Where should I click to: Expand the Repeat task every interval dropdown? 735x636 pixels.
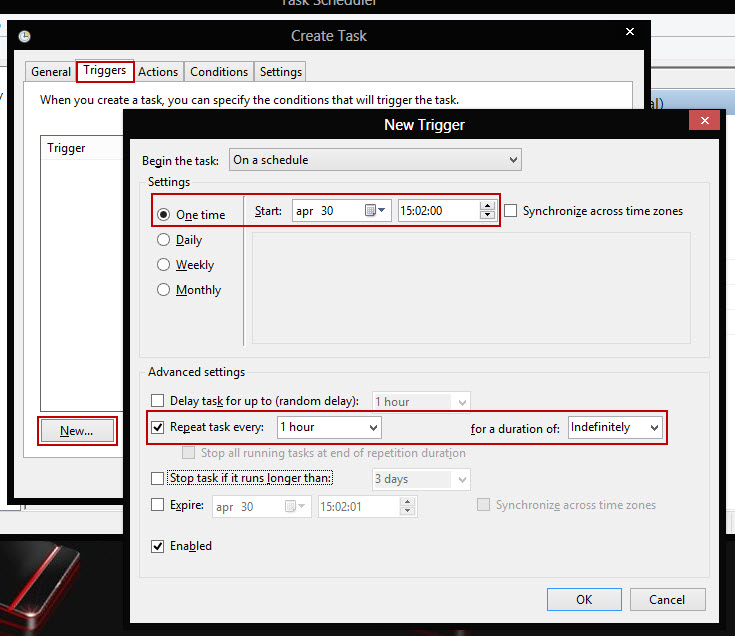(329, 427)
